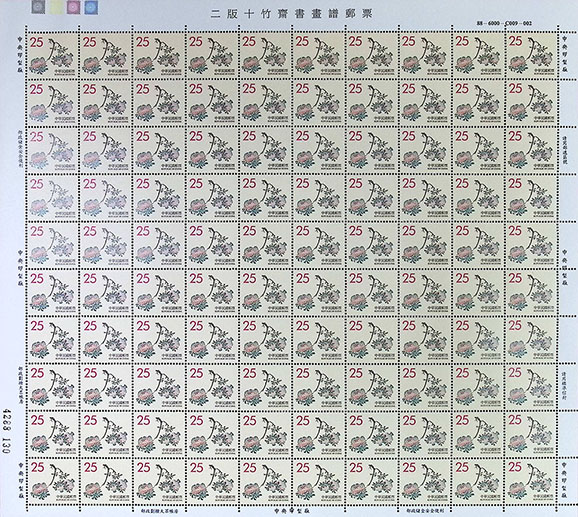
Task: Click the bottom margin inscription under eighth column
Action: 425,511
